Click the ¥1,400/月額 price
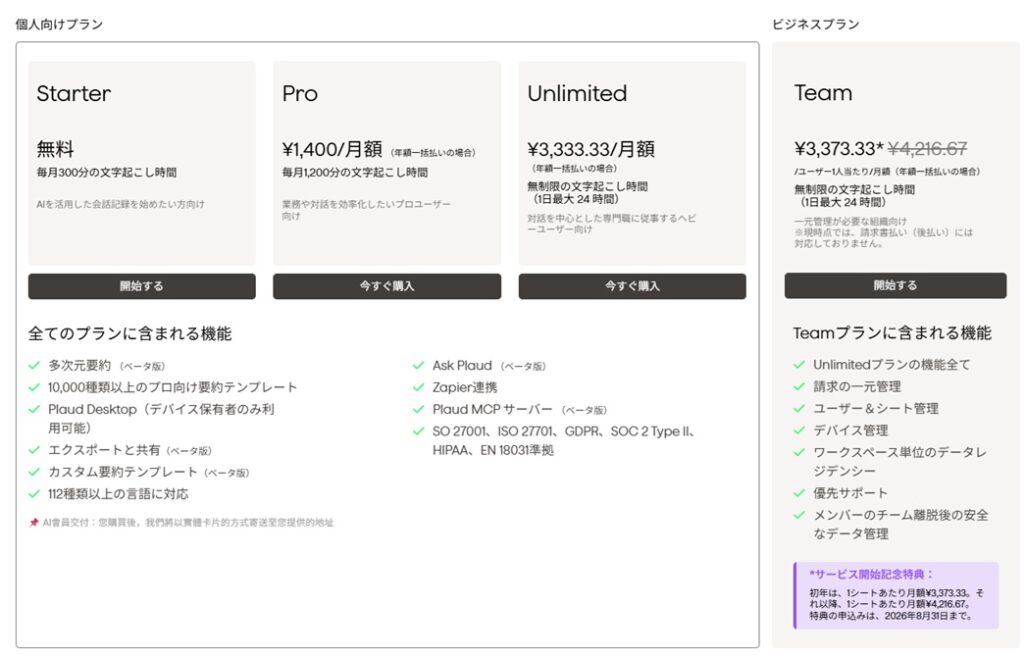Viewport: 1024px width, 656px height. coord(332,149)
